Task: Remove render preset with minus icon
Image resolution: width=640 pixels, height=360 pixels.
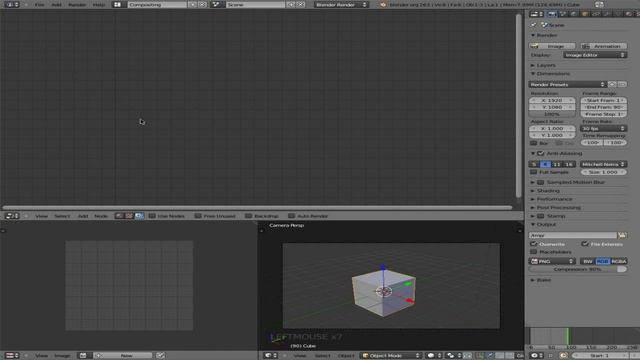Action: tap(622, 84)
